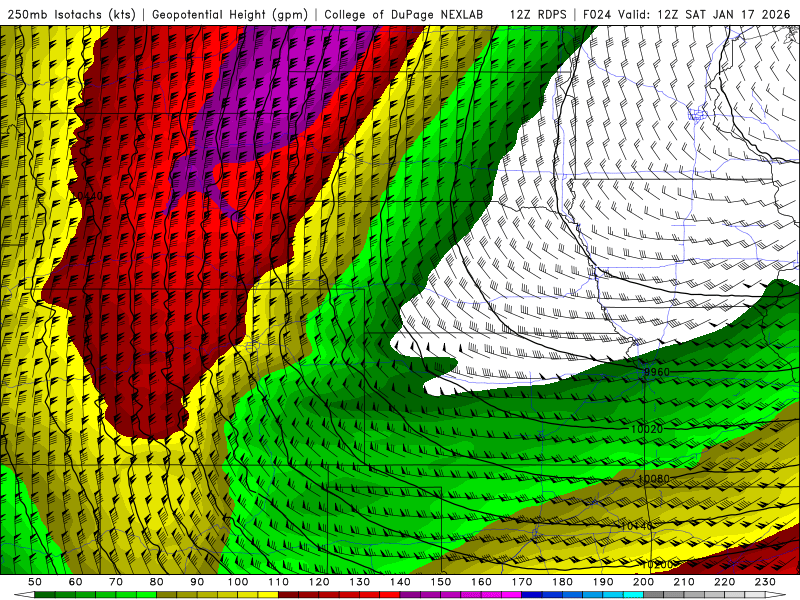This screenshot has width=800, height=600.
Task: Click the 200 value on the color scale
Action: coord(644,582)
